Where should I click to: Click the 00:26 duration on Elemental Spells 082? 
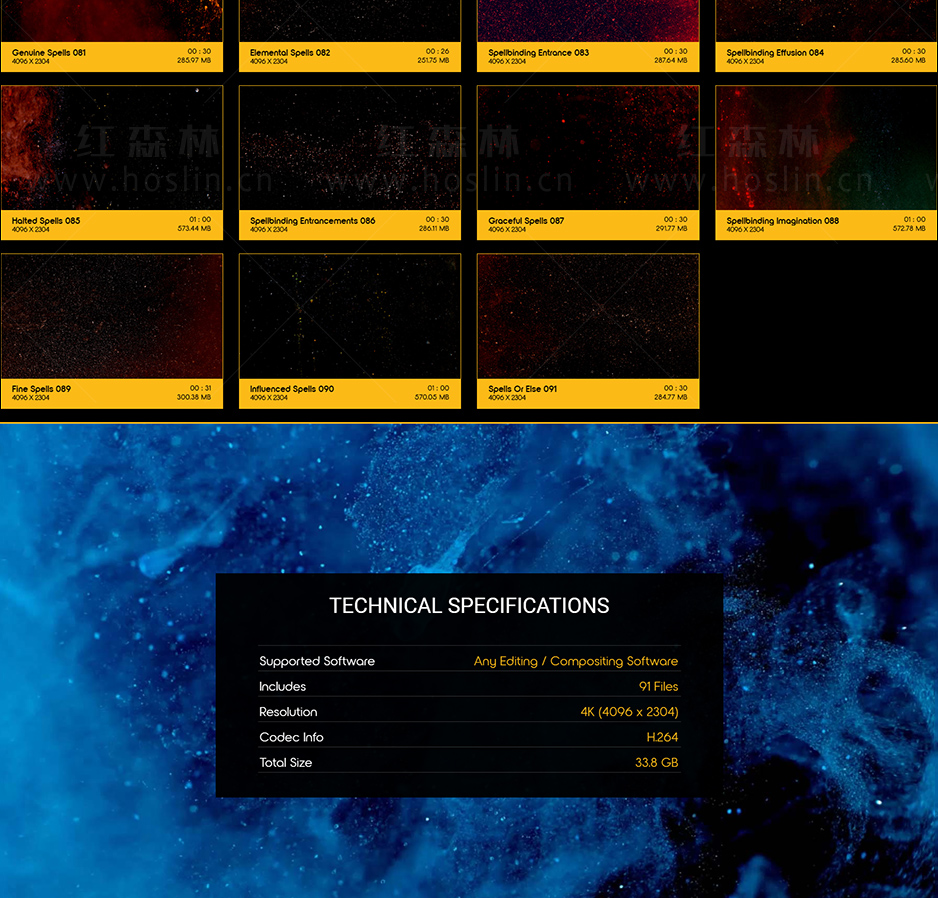[437, 51]
